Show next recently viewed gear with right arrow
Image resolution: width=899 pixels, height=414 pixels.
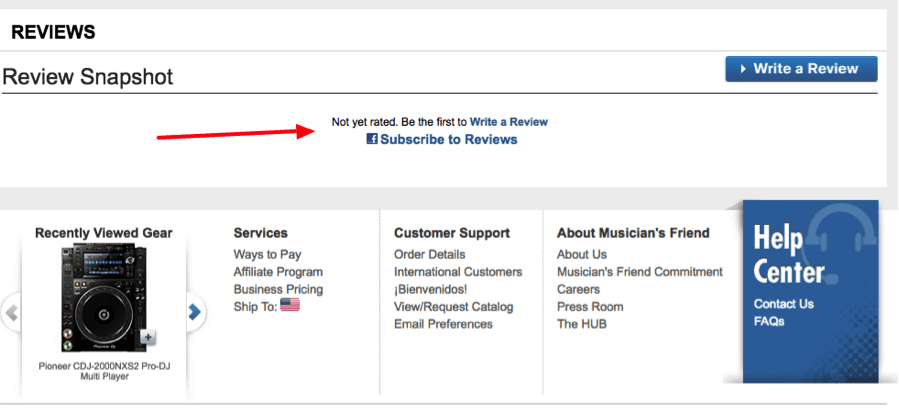coord(195,312)
